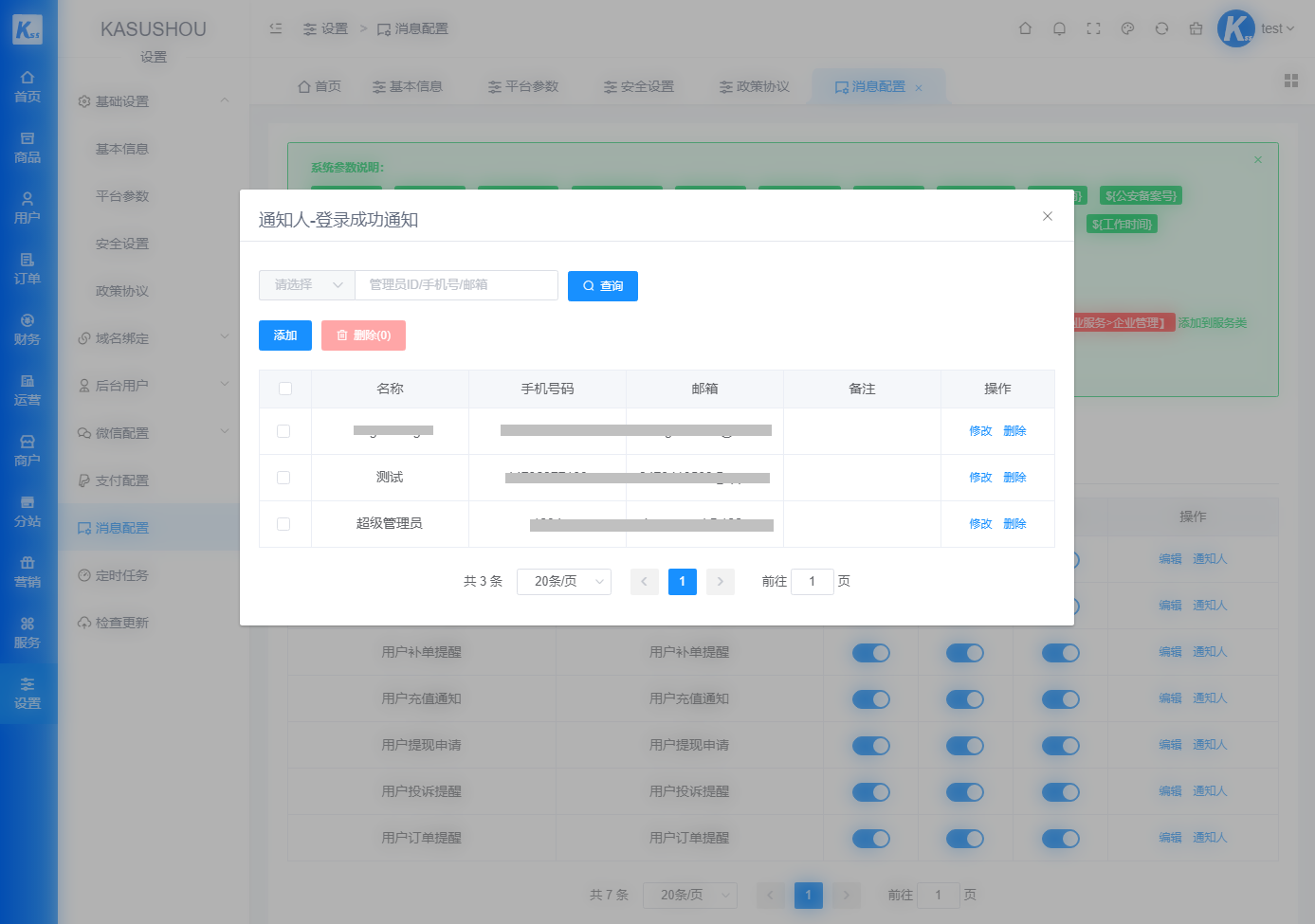Viewport: 1315px width, 924px height.
Task: Open the 请选择 search type dropdown
Action: [x=307, y=285]
